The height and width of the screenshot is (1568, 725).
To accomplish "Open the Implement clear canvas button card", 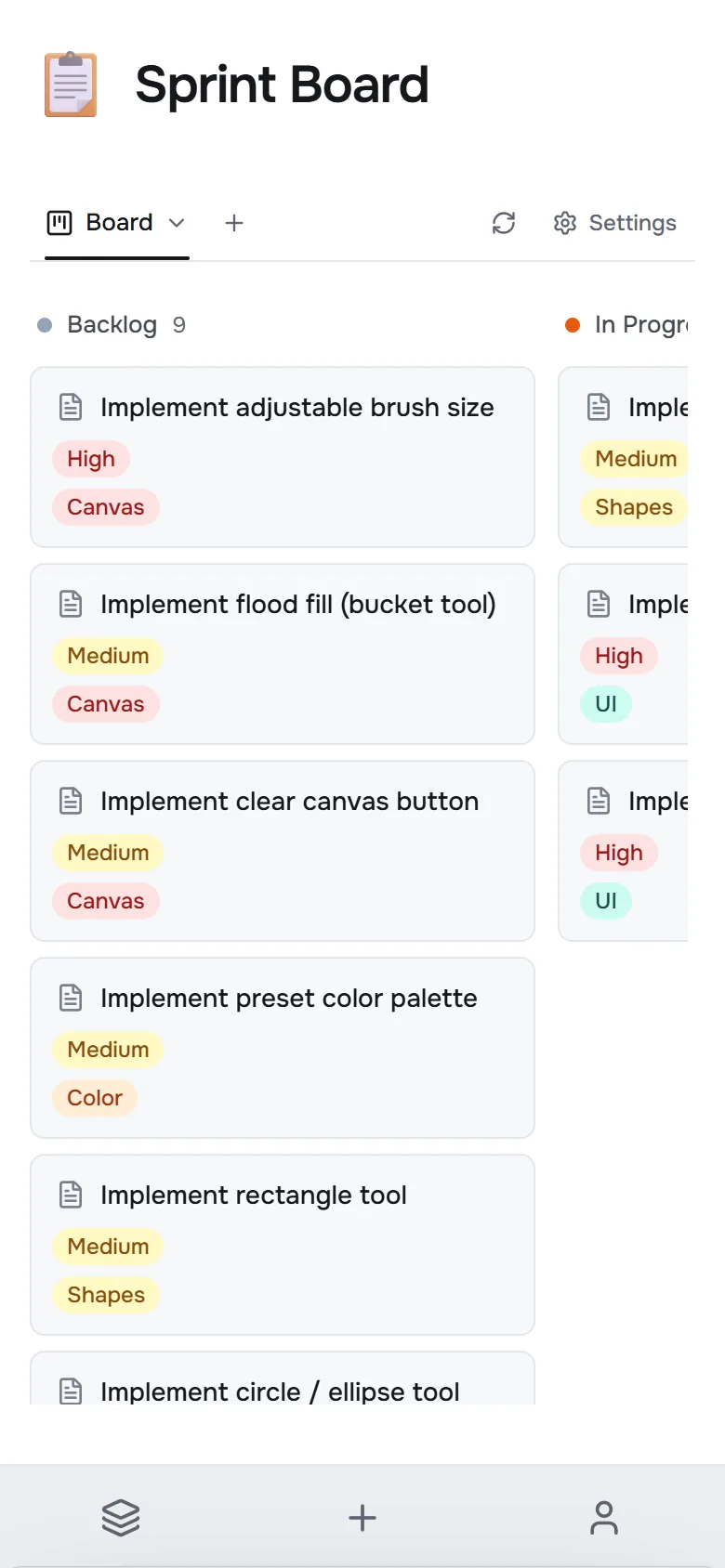I will tap(283, 851).
